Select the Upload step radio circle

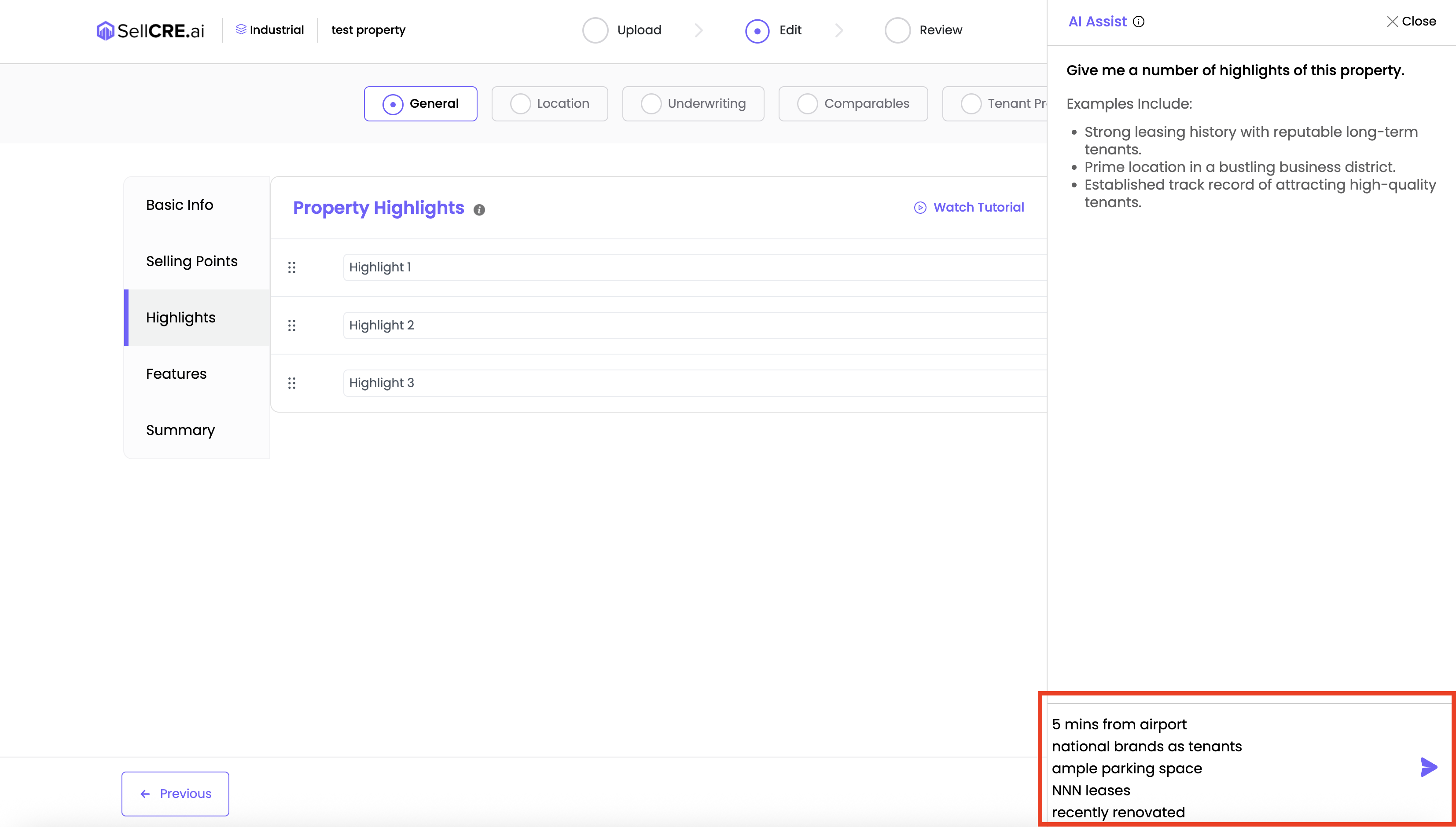click(595, 30)
